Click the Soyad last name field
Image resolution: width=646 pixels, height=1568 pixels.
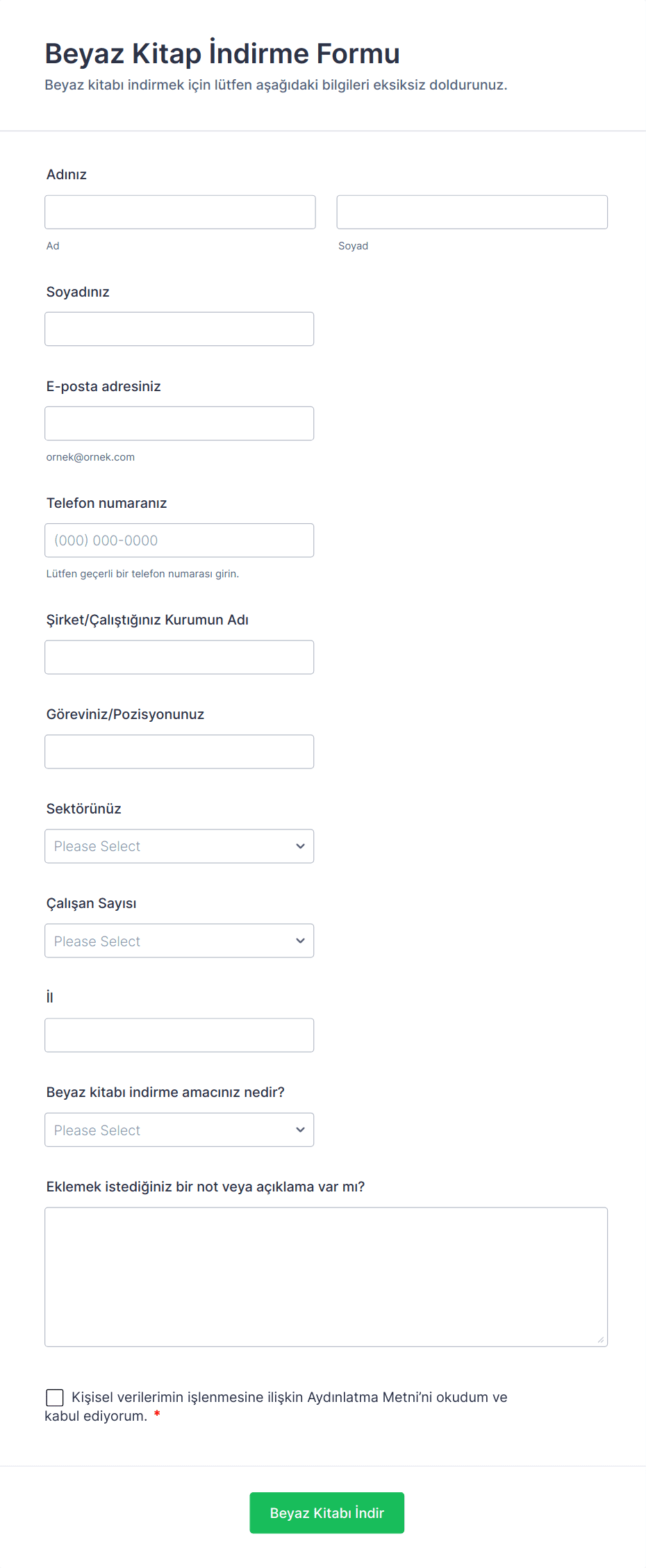pos(472,212)
